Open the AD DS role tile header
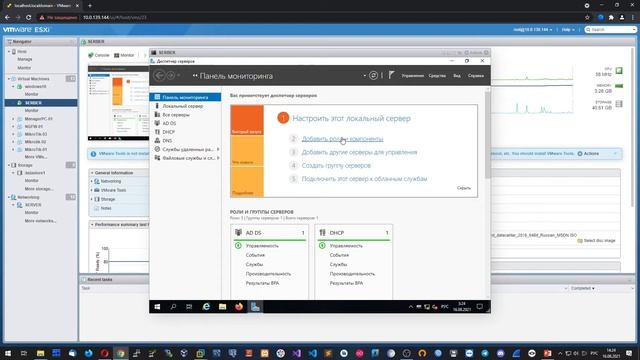Image resolution: width=640 pixels, height=360 pixels. [269, 233]
